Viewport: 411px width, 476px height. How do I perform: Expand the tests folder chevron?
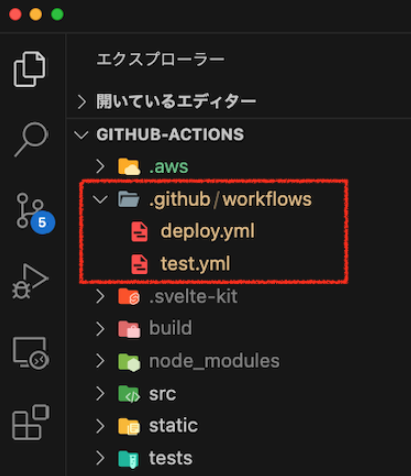pos(100,458)
